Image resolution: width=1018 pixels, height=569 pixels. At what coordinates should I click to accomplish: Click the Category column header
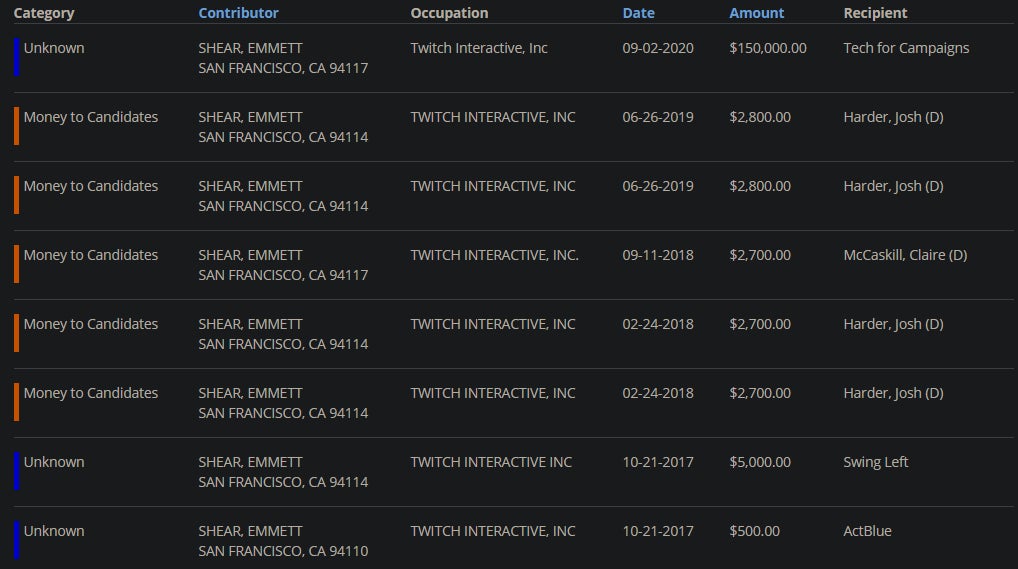[x=44, y=13]
